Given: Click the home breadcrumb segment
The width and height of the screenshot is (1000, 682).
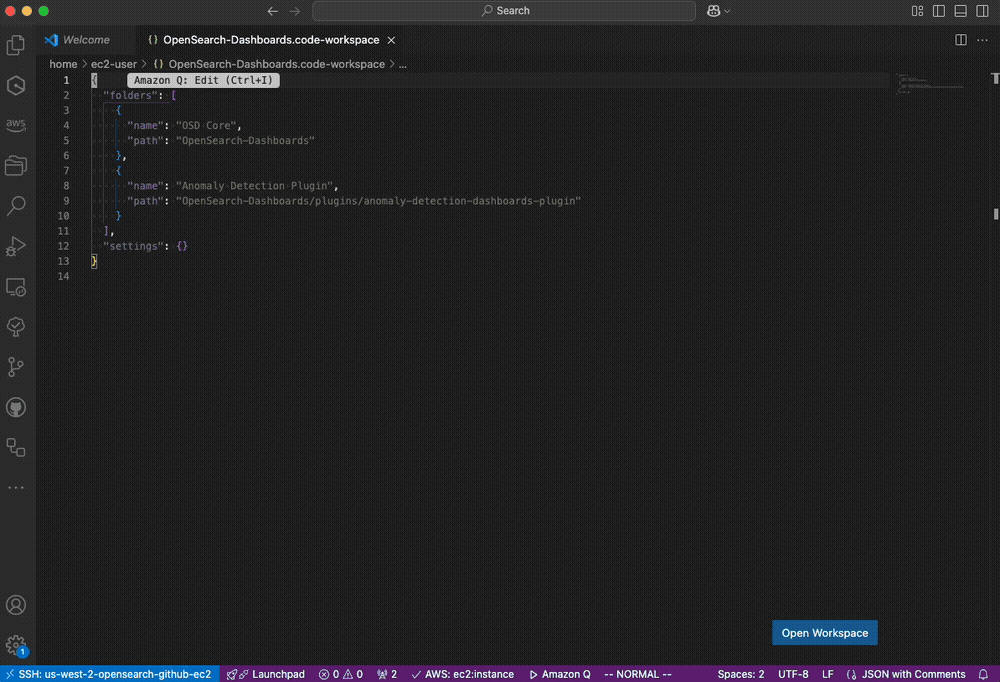Looking at the screenshot, I should [x=63, y=64].
